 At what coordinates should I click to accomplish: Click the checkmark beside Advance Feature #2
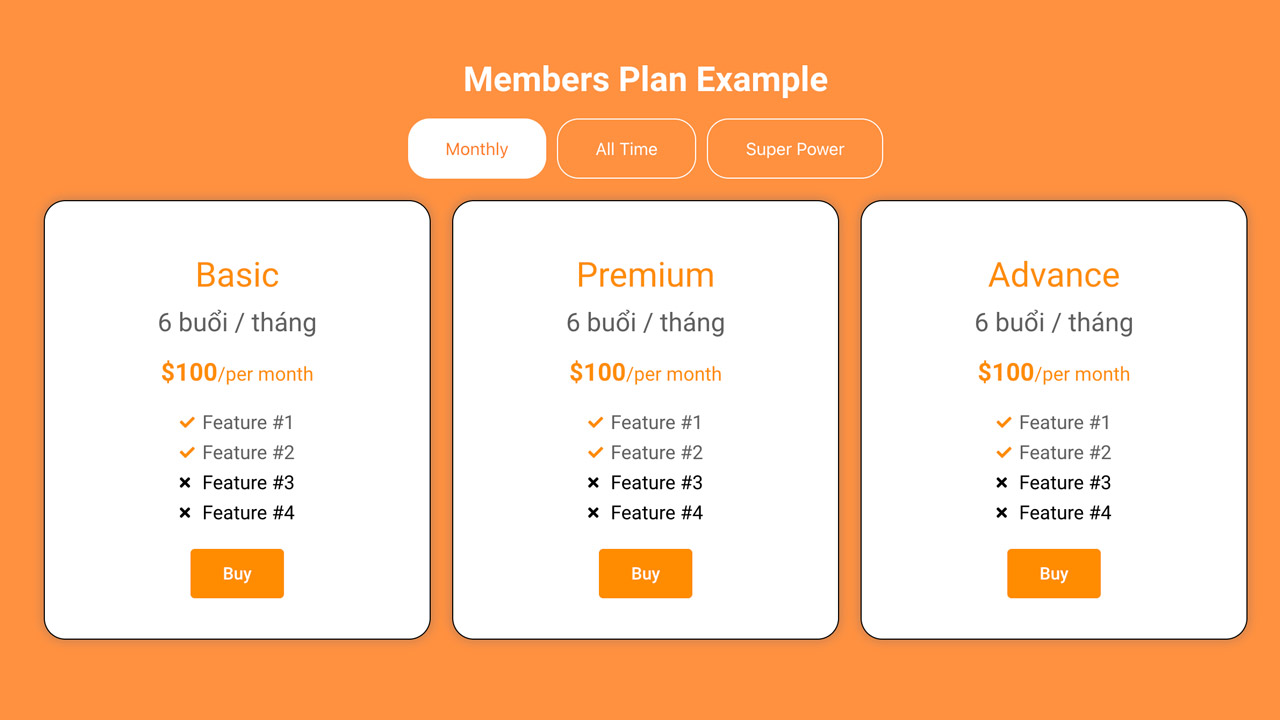click(1003, 452)
